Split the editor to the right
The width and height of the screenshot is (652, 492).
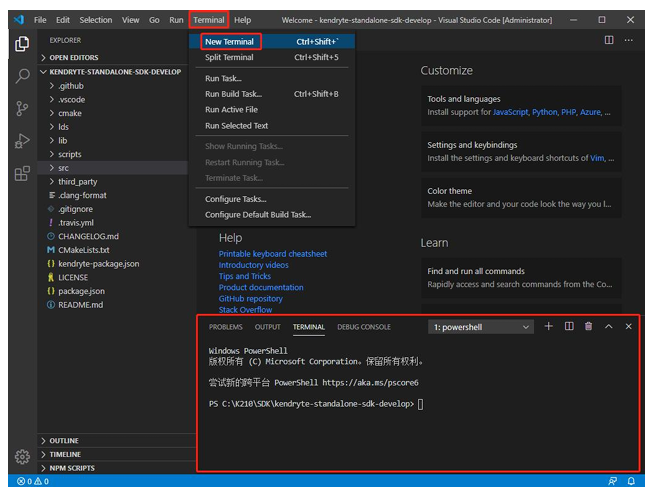click(x=609, y=40)
